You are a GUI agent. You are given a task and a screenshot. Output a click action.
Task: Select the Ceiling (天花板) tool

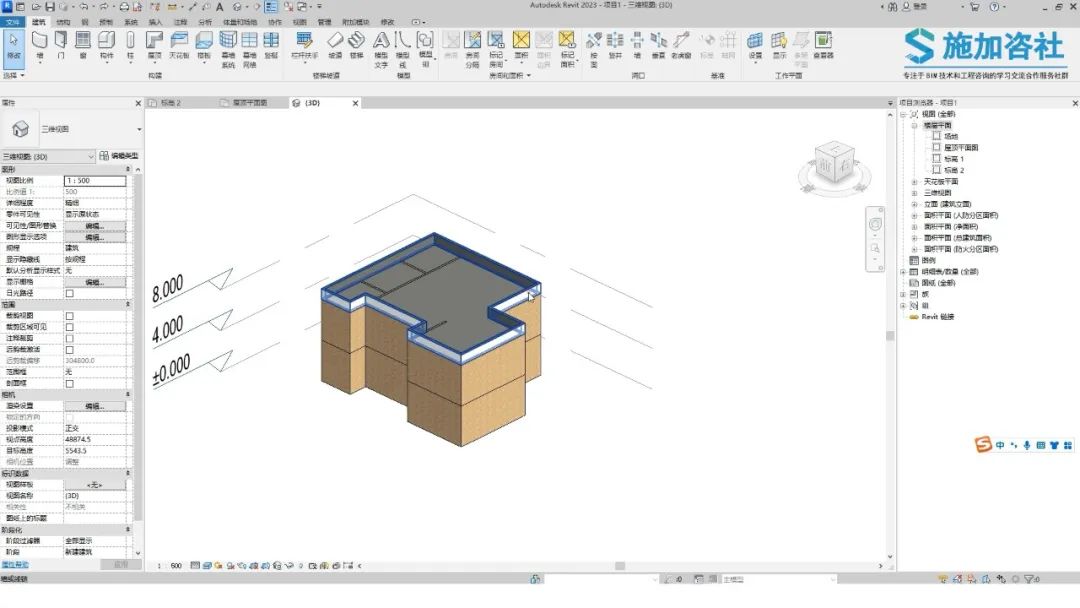click(x=179, y=45)
